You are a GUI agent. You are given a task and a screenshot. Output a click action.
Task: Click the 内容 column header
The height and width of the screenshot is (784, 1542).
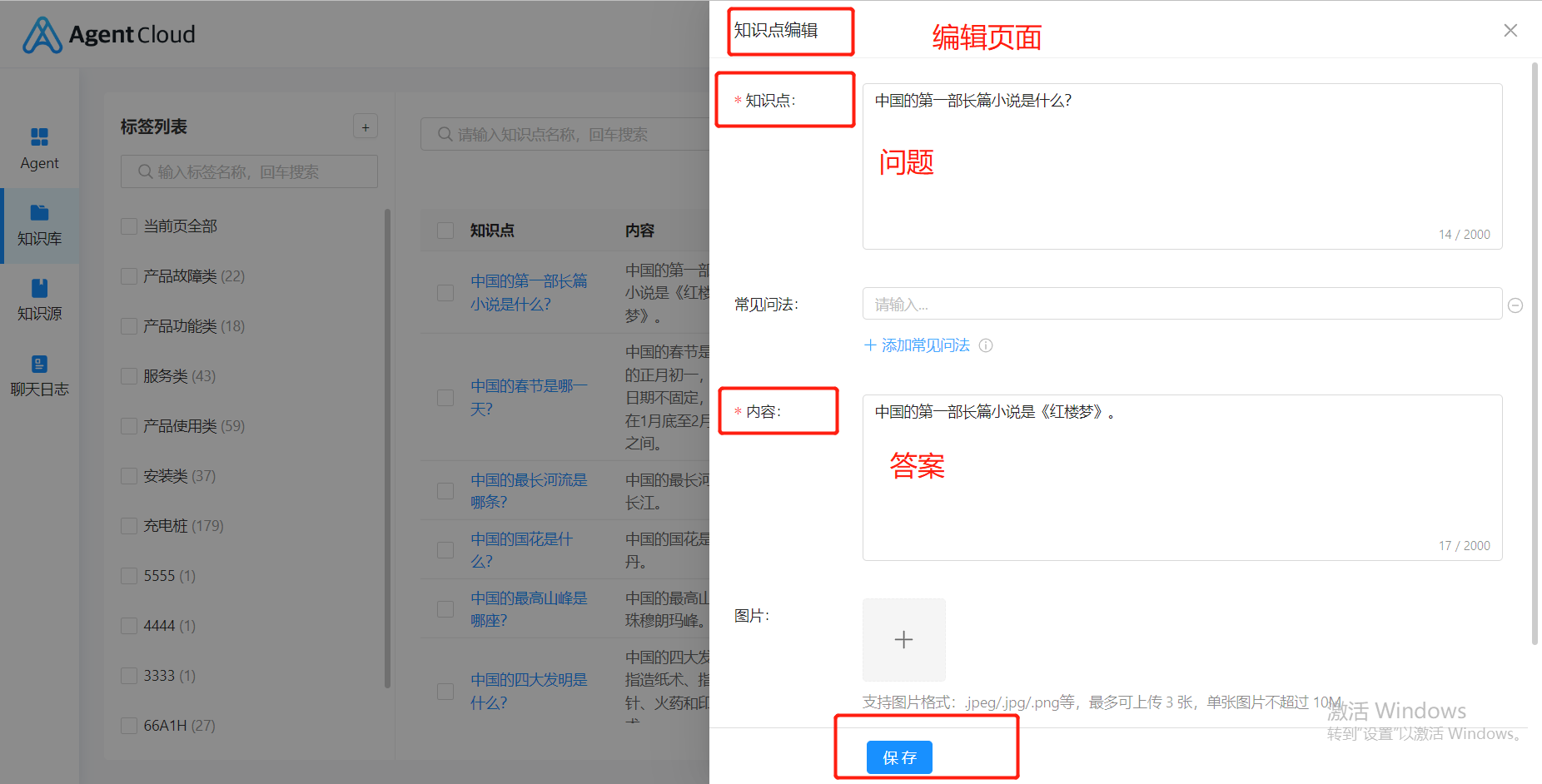click(x=639, y=231)
